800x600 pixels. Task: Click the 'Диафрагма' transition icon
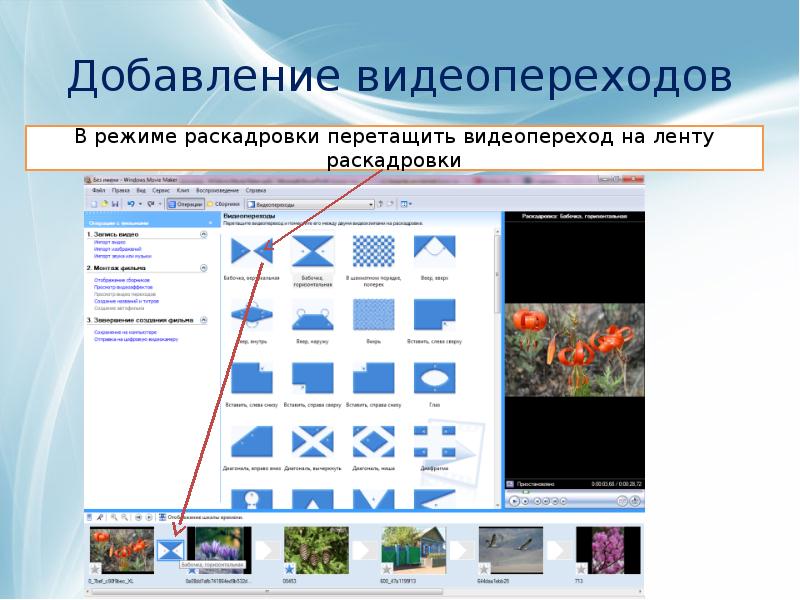coord(433,443)
